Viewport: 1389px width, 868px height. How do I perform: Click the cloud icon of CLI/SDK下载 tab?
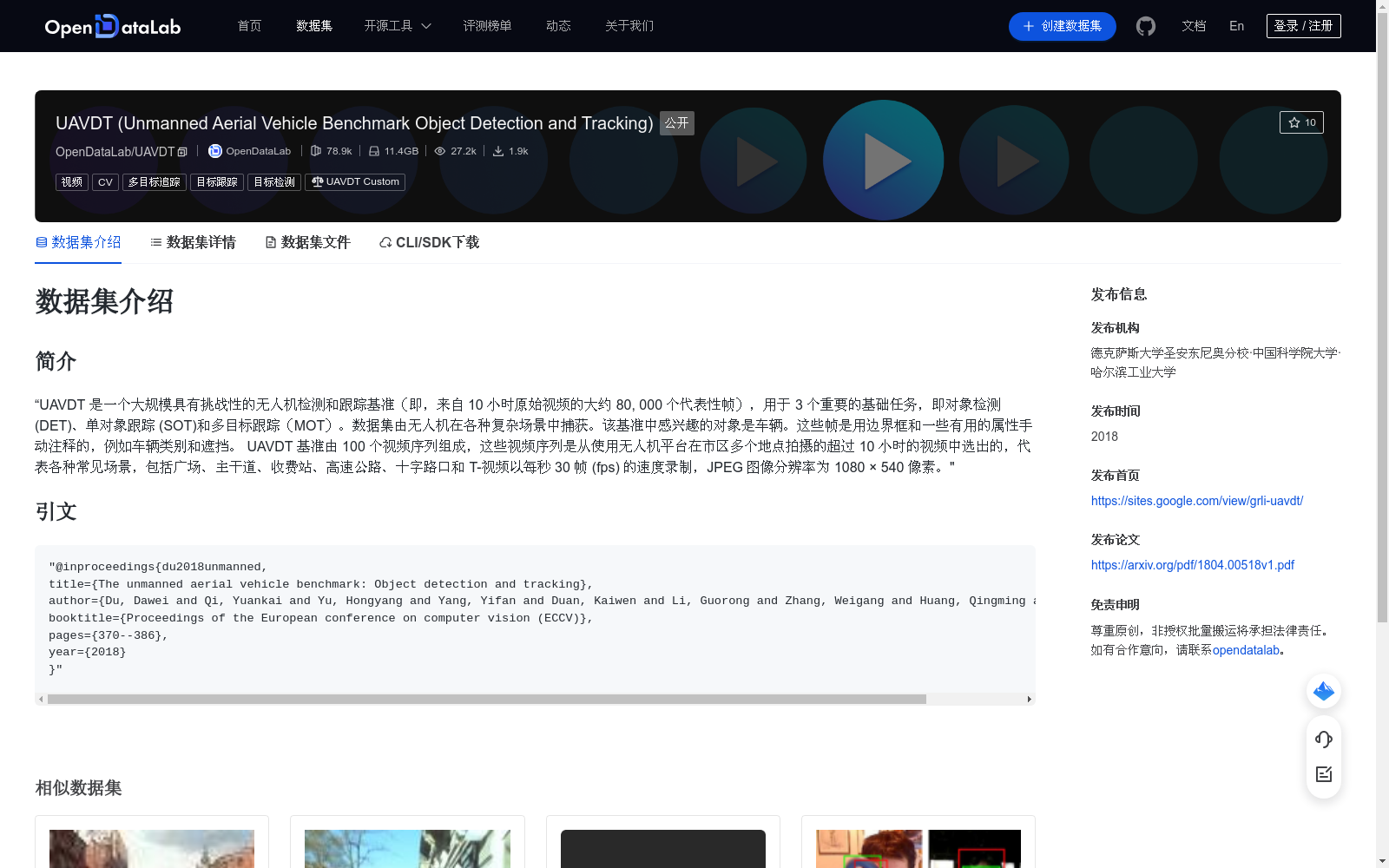pyautogui.click(x=385, y=243)
